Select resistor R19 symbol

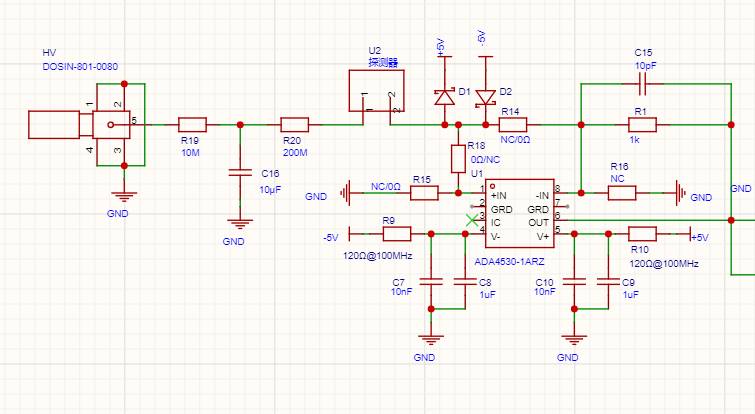(x=193, y=125)
